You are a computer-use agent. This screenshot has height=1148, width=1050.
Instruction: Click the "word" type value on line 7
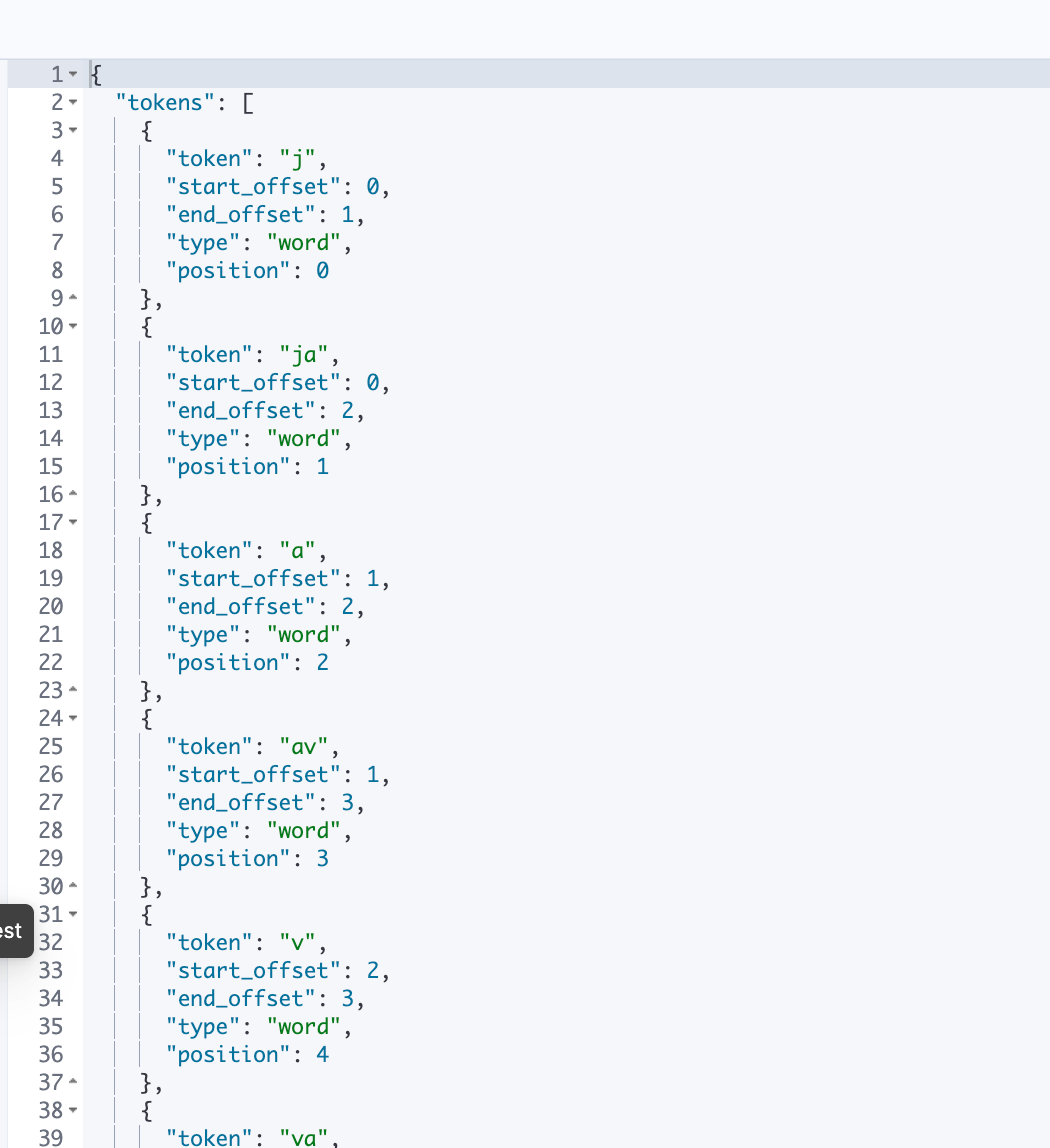304,242
